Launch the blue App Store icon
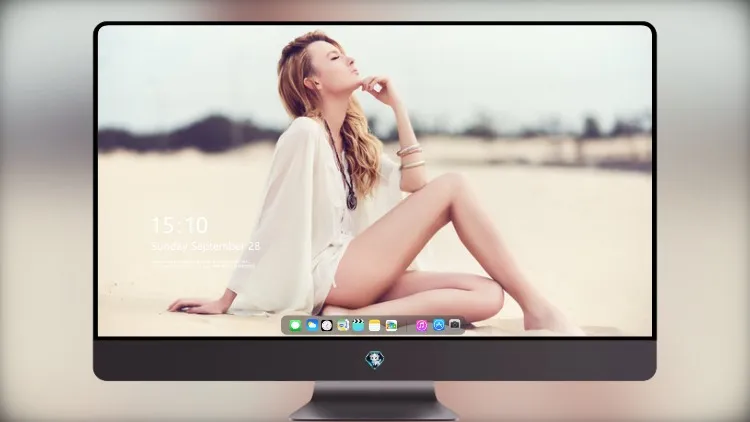 (439, 325)
